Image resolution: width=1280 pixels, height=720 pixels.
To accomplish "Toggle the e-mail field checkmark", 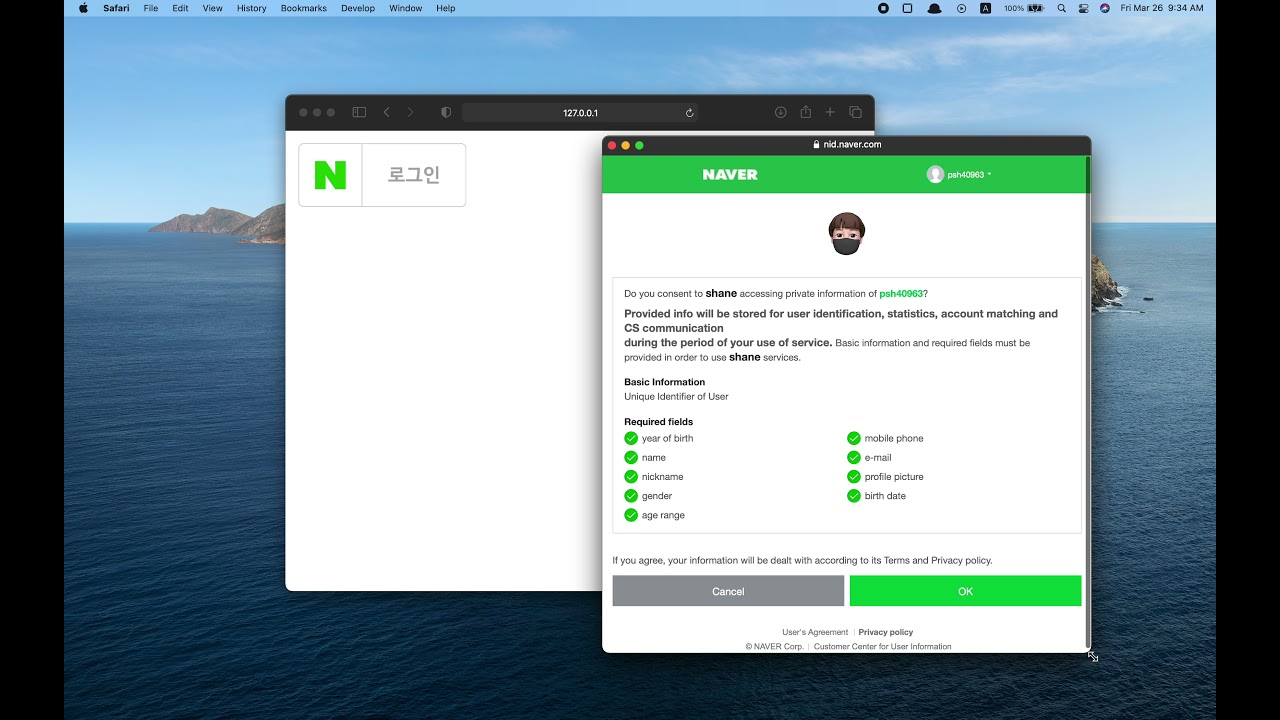I will click(x=854, y=457).
